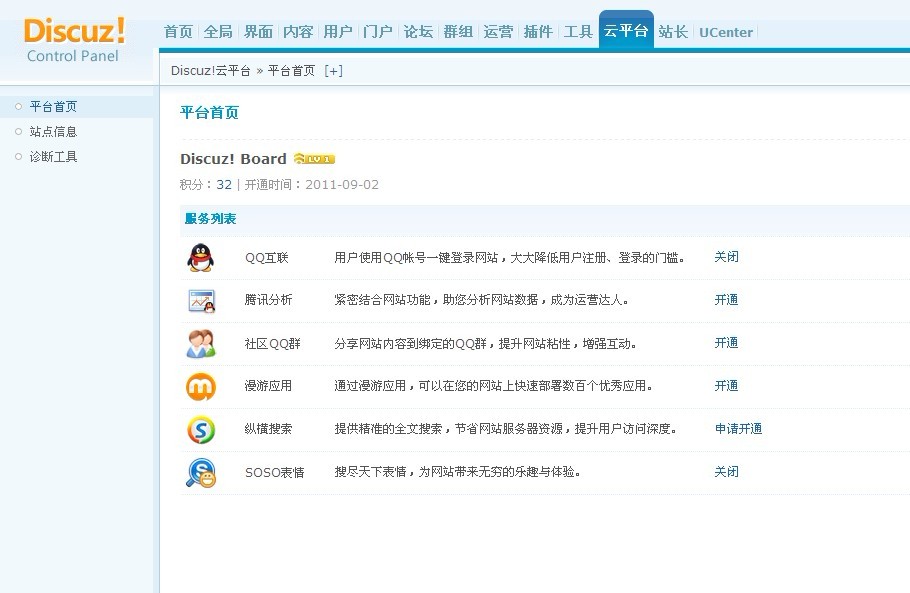
Task: Open the 界面 top menu
Action: click(x=258, y=31)
